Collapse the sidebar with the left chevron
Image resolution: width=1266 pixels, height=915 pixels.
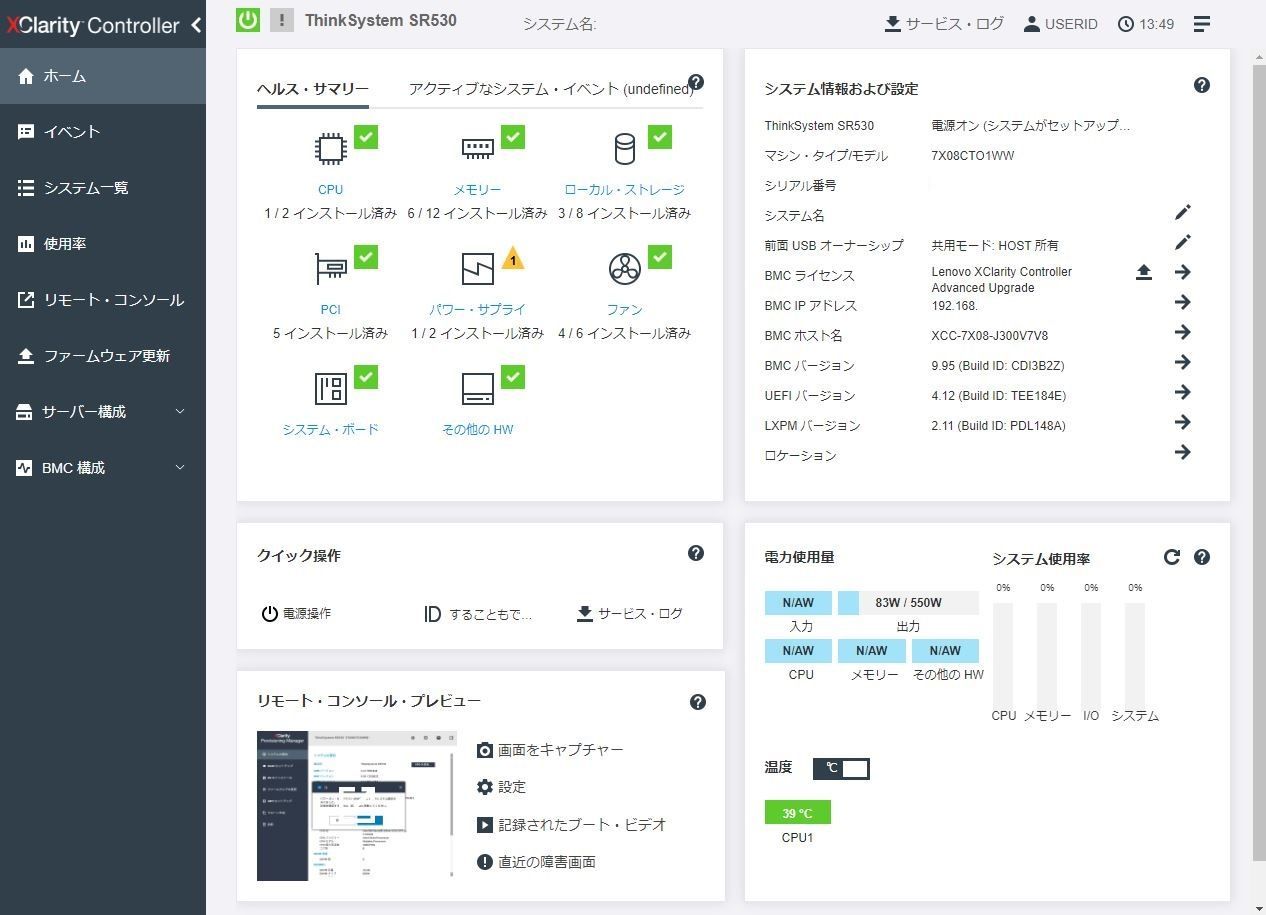coord(196,25)
